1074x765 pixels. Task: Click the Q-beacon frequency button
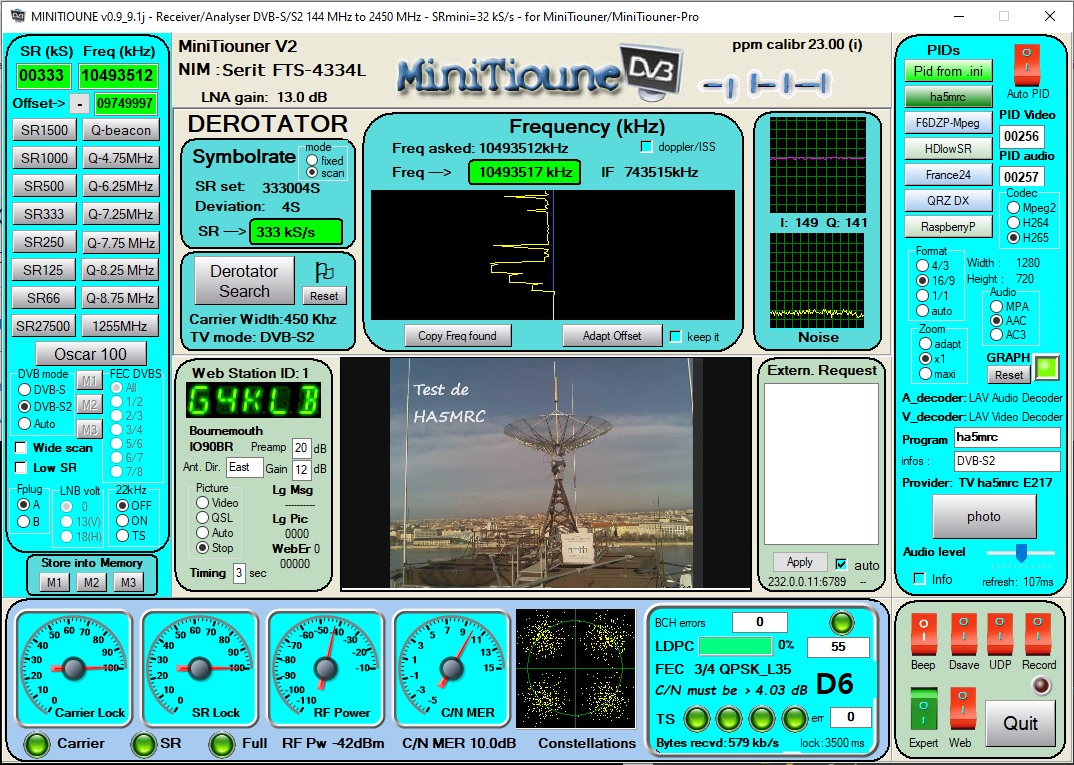click(x=120, y=130)
